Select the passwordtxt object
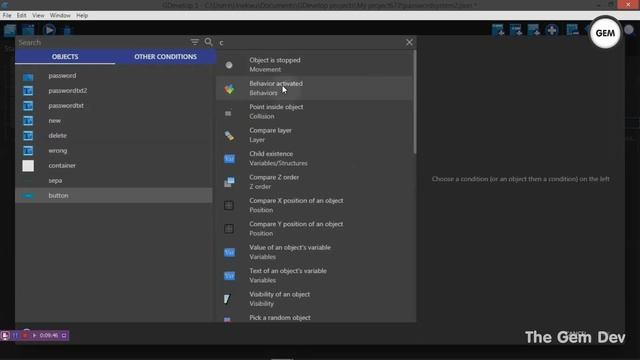The width and height of the screenshot is (640, 360). click(x=114, y=106)
